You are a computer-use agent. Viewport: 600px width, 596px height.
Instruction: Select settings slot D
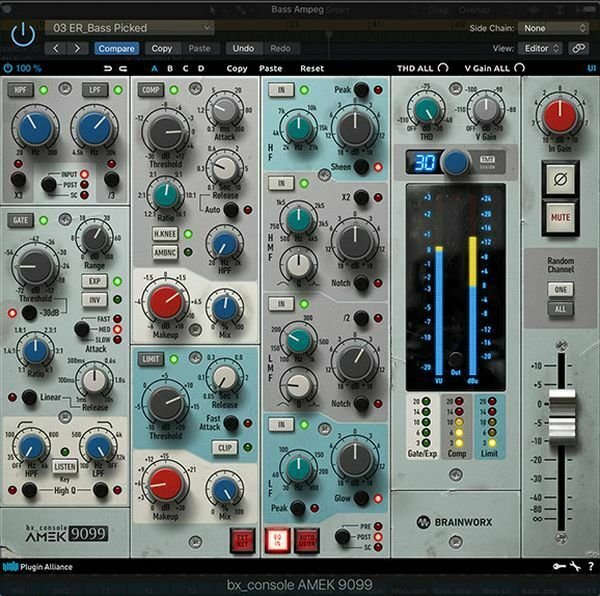point(201,69)
